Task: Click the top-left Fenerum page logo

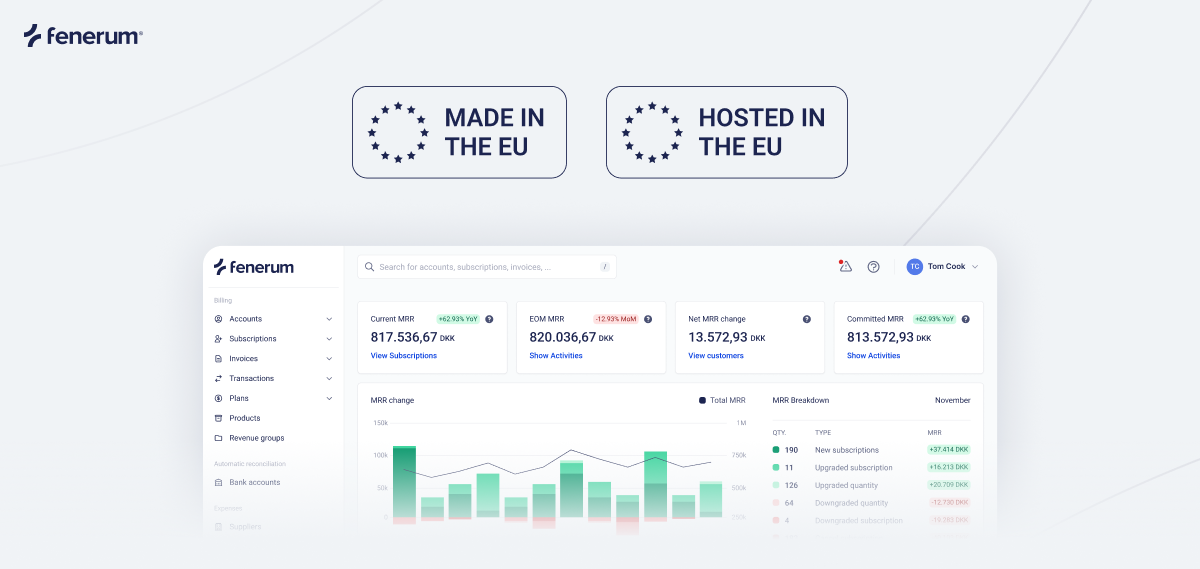Action: [x=83, y=36]
